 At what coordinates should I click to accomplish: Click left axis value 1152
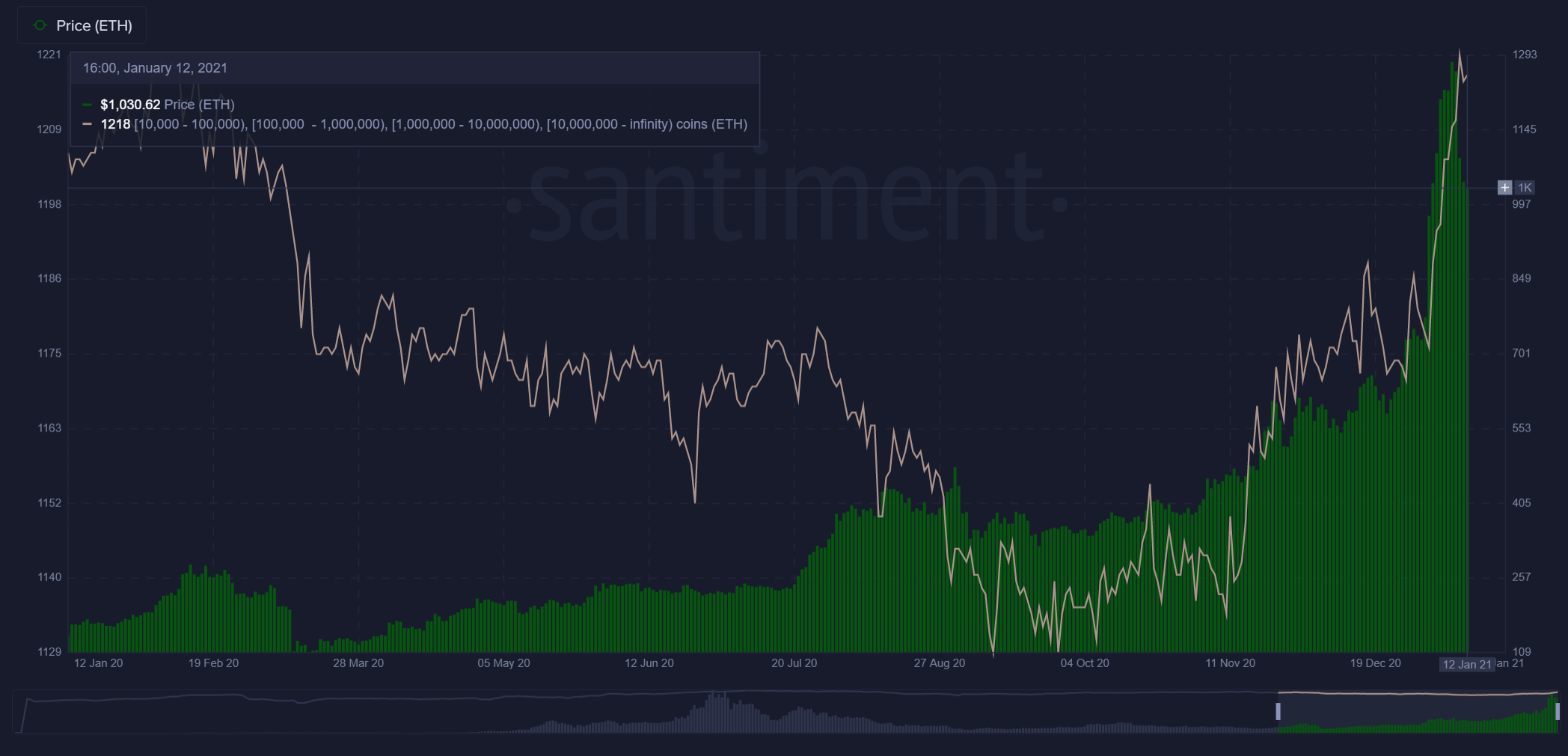pyautogui.click(x=49, y=503)
